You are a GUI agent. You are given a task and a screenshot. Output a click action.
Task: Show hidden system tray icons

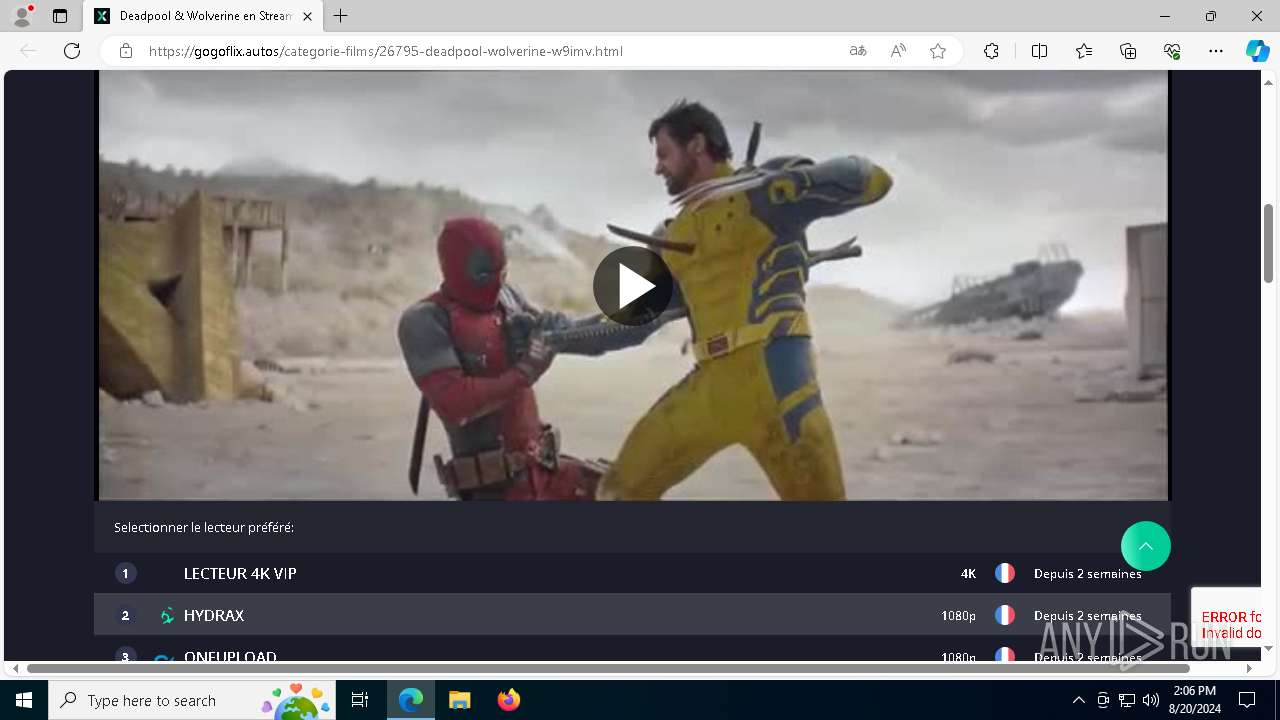point(1078,700)
